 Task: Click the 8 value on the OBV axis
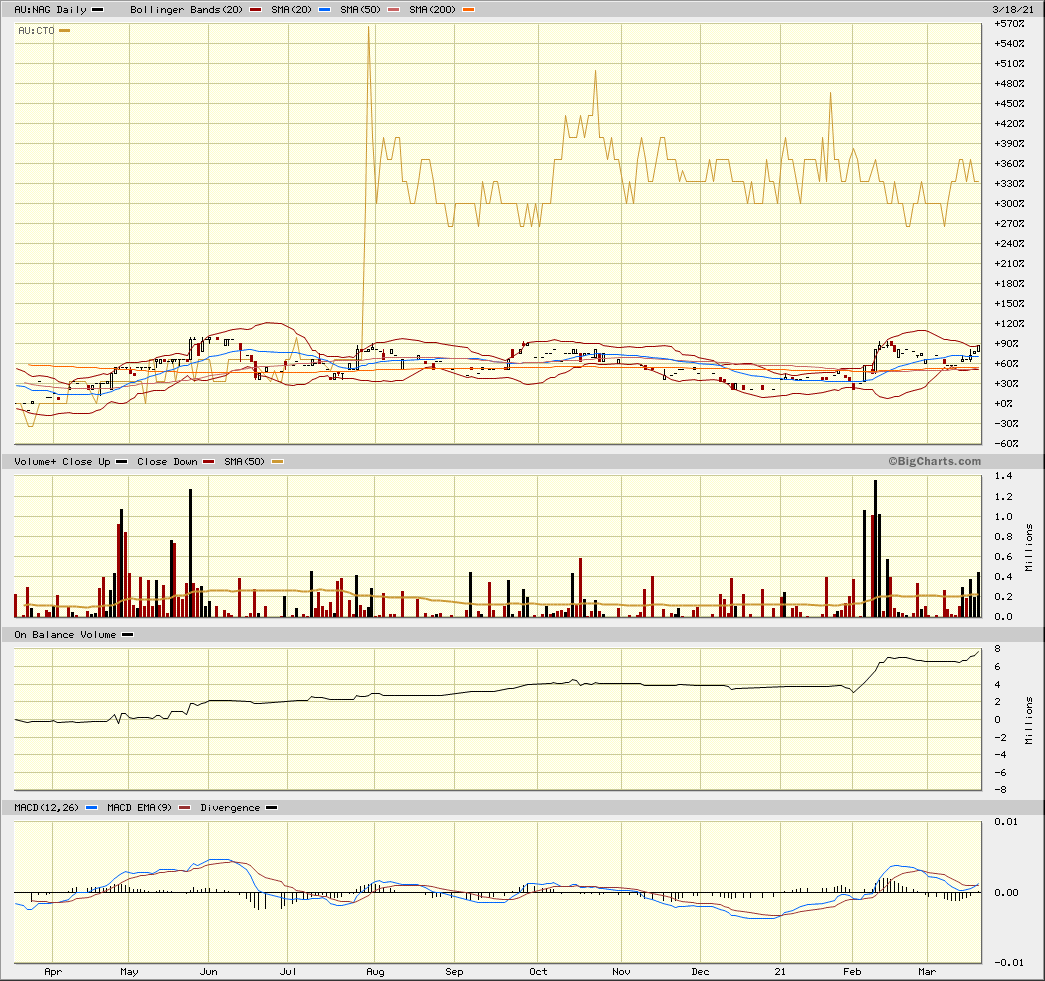tap(998, 648)
